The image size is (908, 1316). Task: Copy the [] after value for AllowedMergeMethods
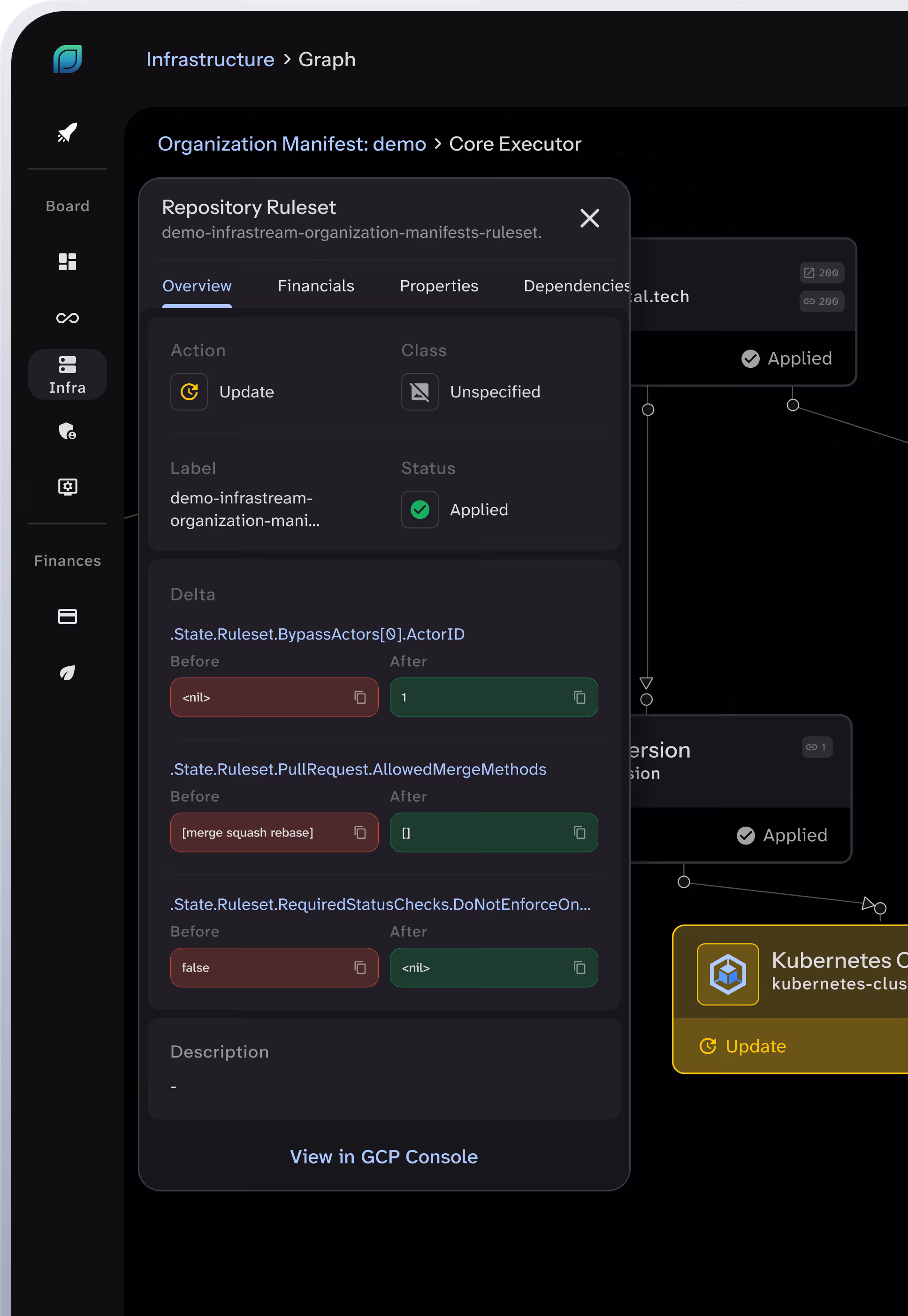point(580,833)
